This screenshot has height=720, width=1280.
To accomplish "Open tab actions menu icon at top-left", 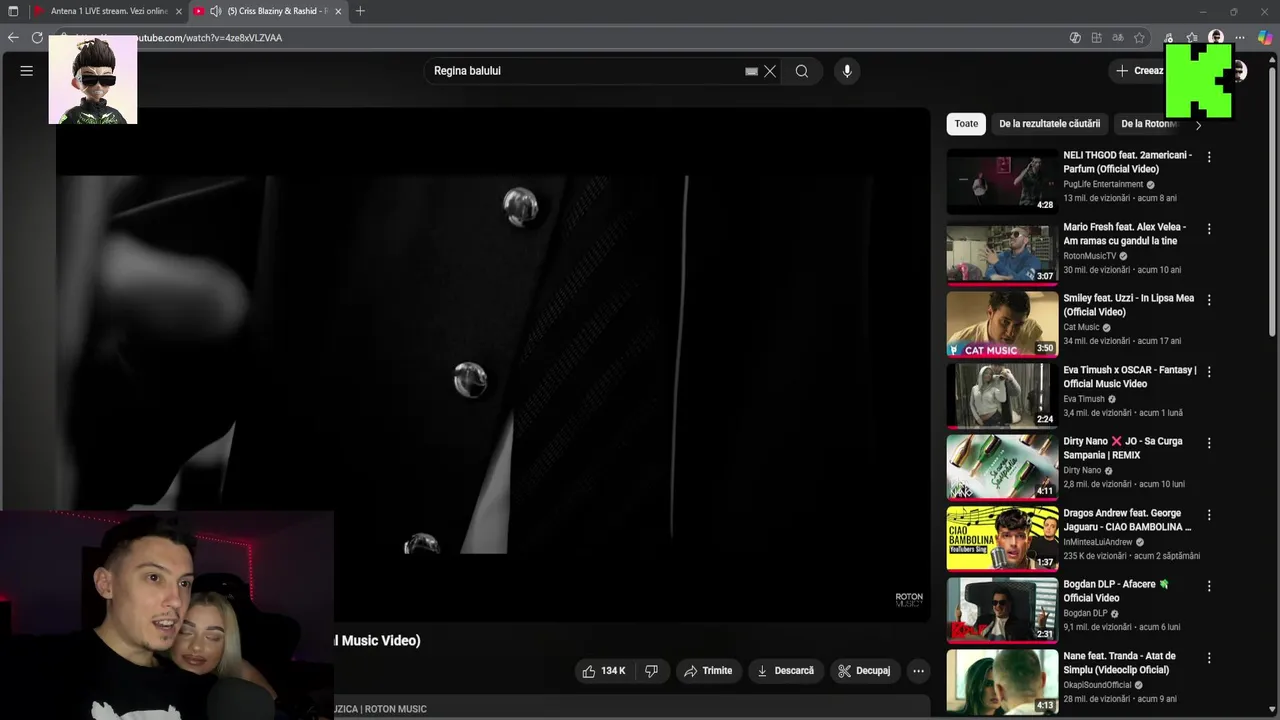I will click(13, 11).
